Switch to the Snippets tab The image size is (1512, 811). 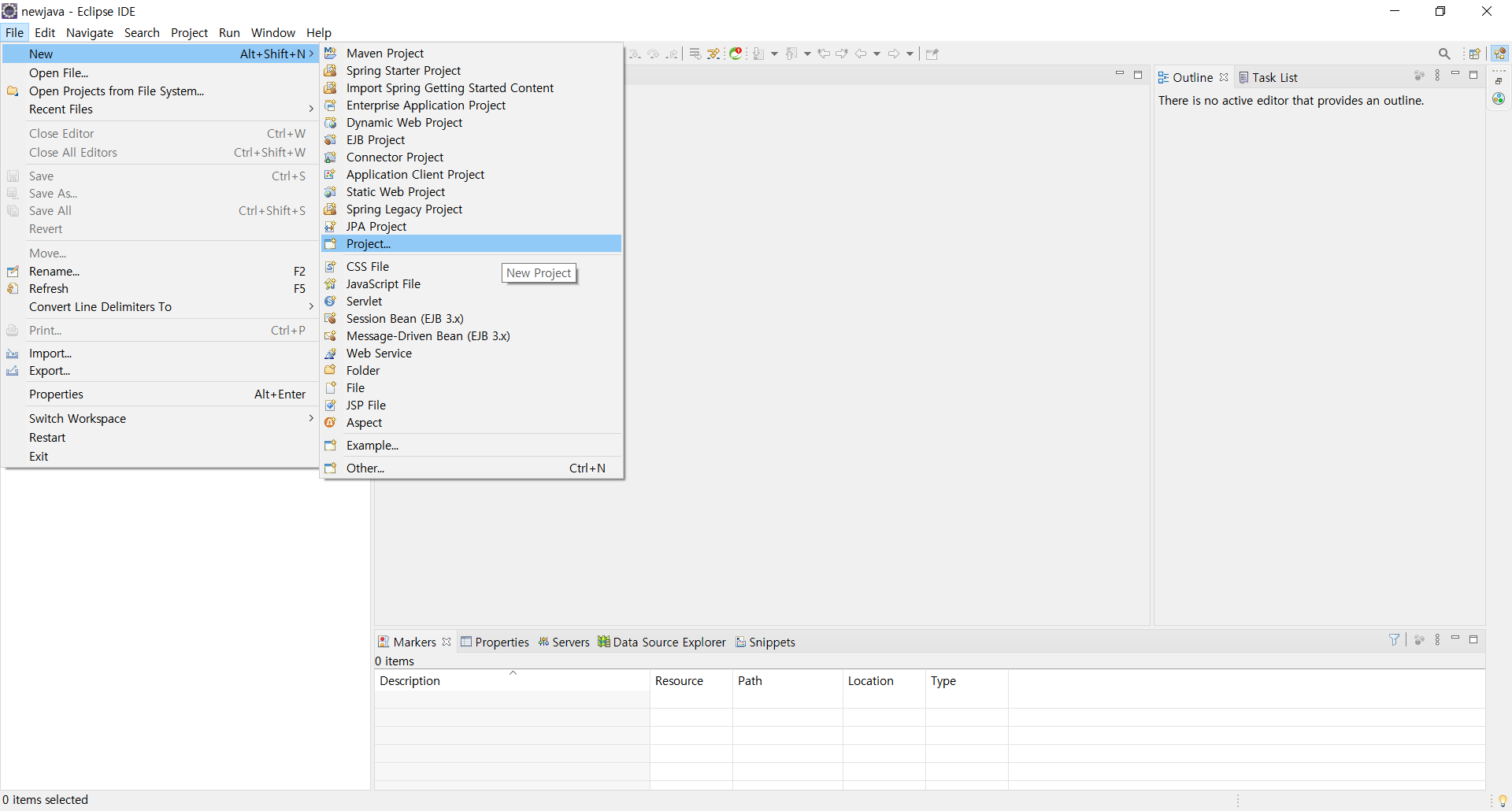click(765, 642)
